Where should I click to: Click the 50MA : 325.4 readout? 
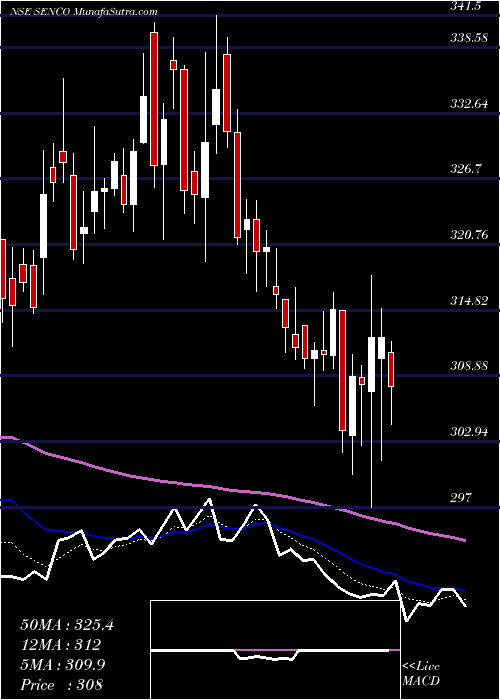coord(67,625)
